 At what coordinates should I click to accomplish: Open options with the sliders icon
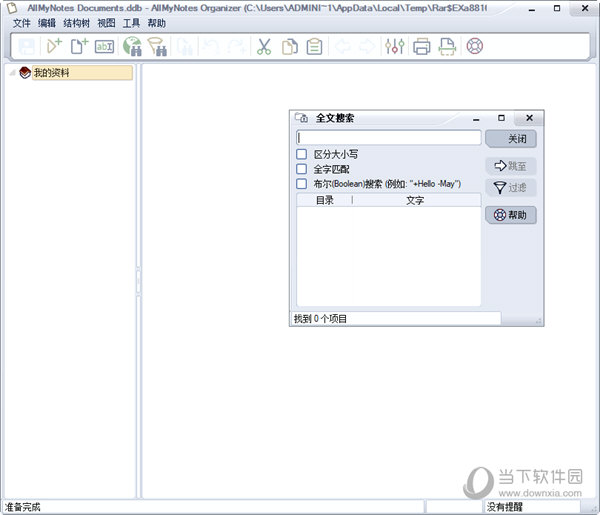[x=395, y=47]
